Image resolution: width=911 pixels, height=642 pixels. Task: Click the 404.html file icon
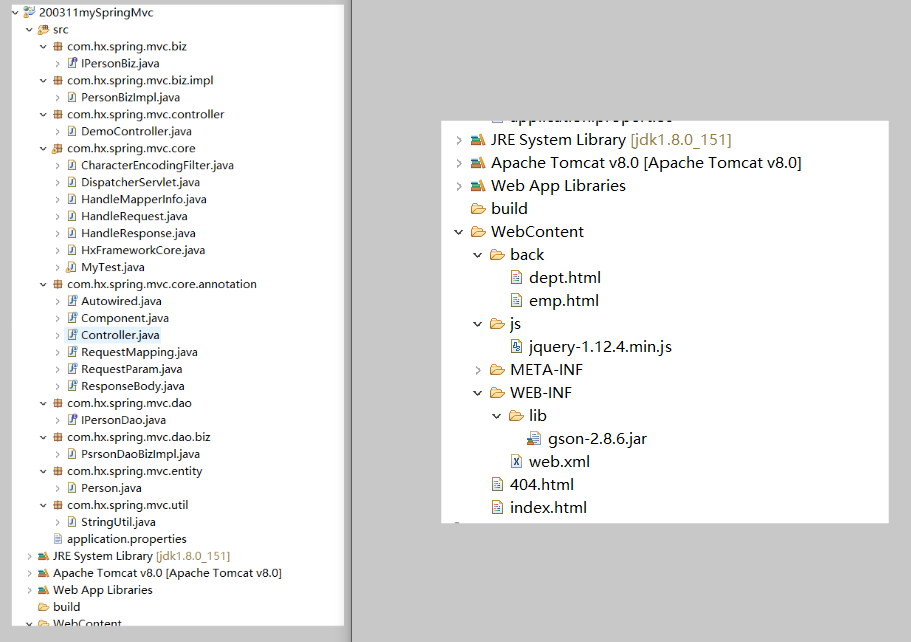coord(497,485)
